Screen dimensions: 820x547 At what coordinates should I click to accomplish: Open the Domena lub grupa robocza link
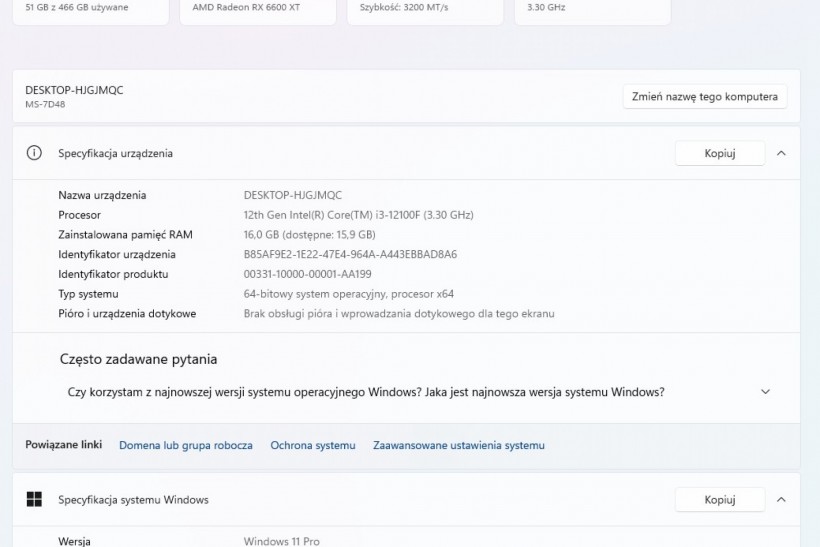(x=185, y=445)
